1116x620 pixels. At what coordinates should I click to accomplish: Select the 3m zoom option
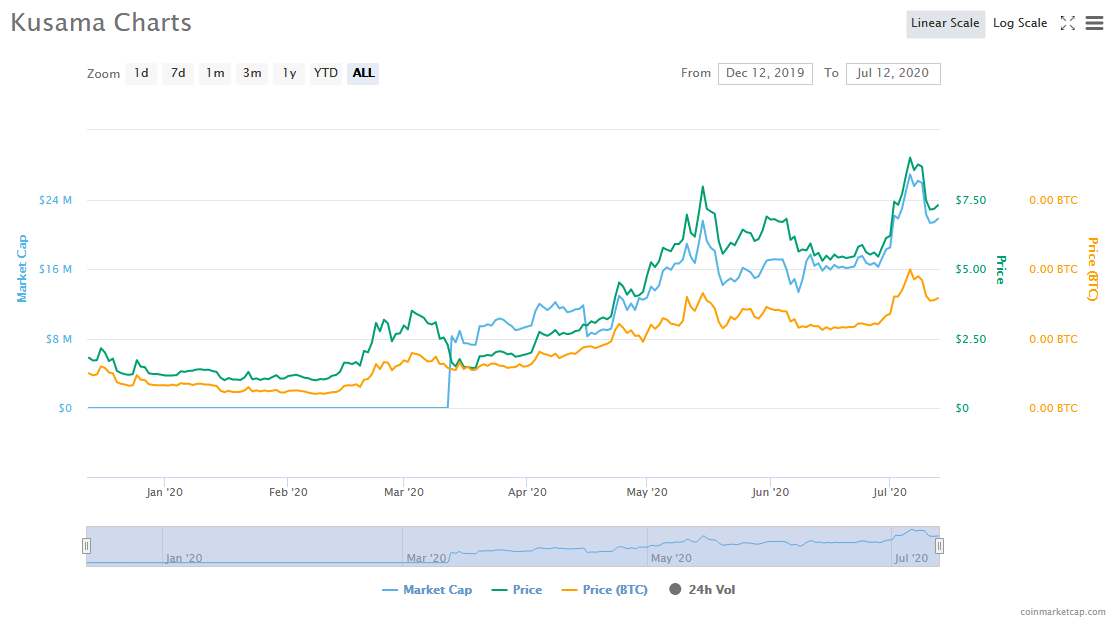click(252, 73)
